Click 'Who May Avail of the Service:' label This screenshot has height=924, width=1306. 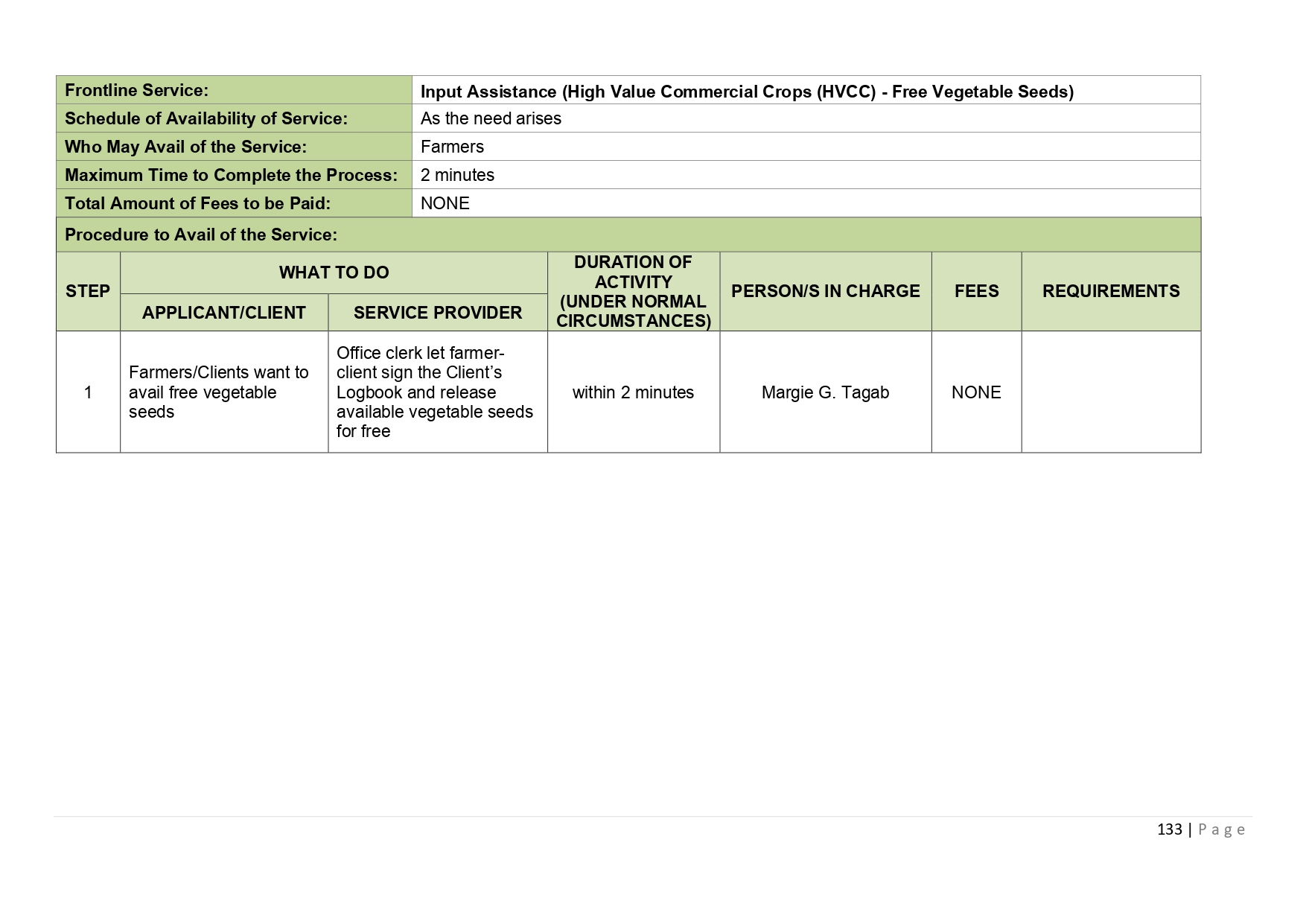[x=185, y=147]
